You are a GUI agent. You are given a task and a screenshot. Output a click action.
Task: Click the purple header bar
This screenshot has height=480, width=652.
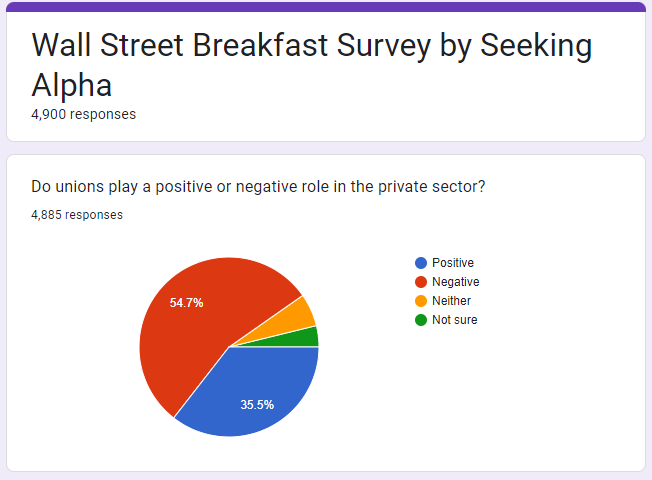(x=326, y=7)
